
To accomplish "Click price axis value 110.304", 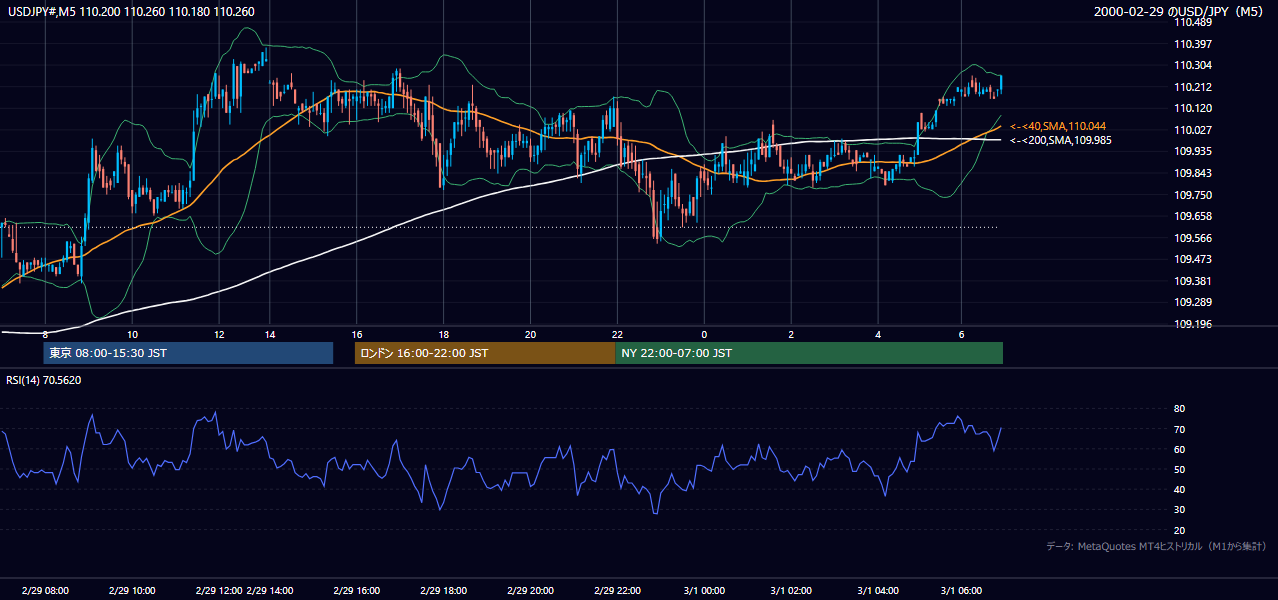I will tap(1192, 66).
